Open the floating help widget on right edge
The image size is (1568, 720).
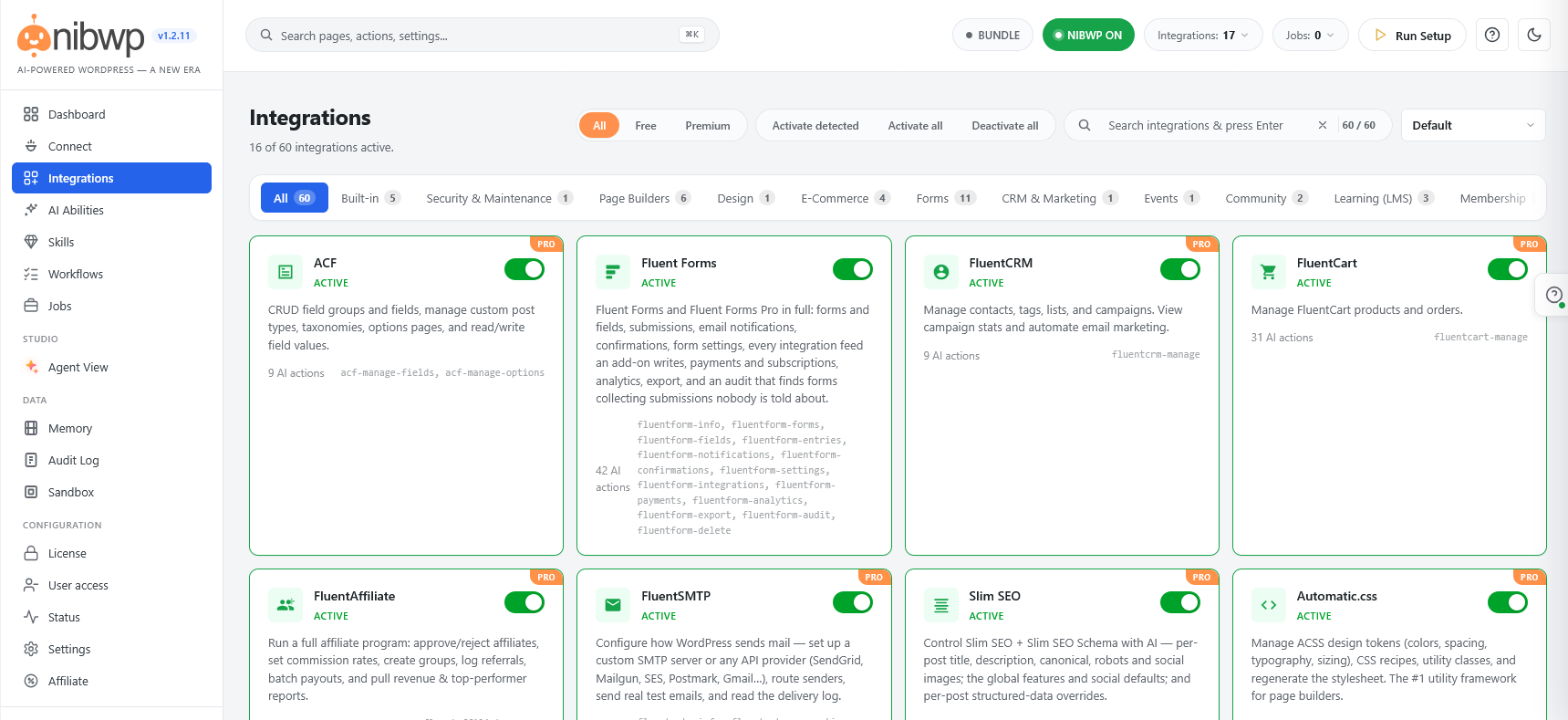(1554, 295)
